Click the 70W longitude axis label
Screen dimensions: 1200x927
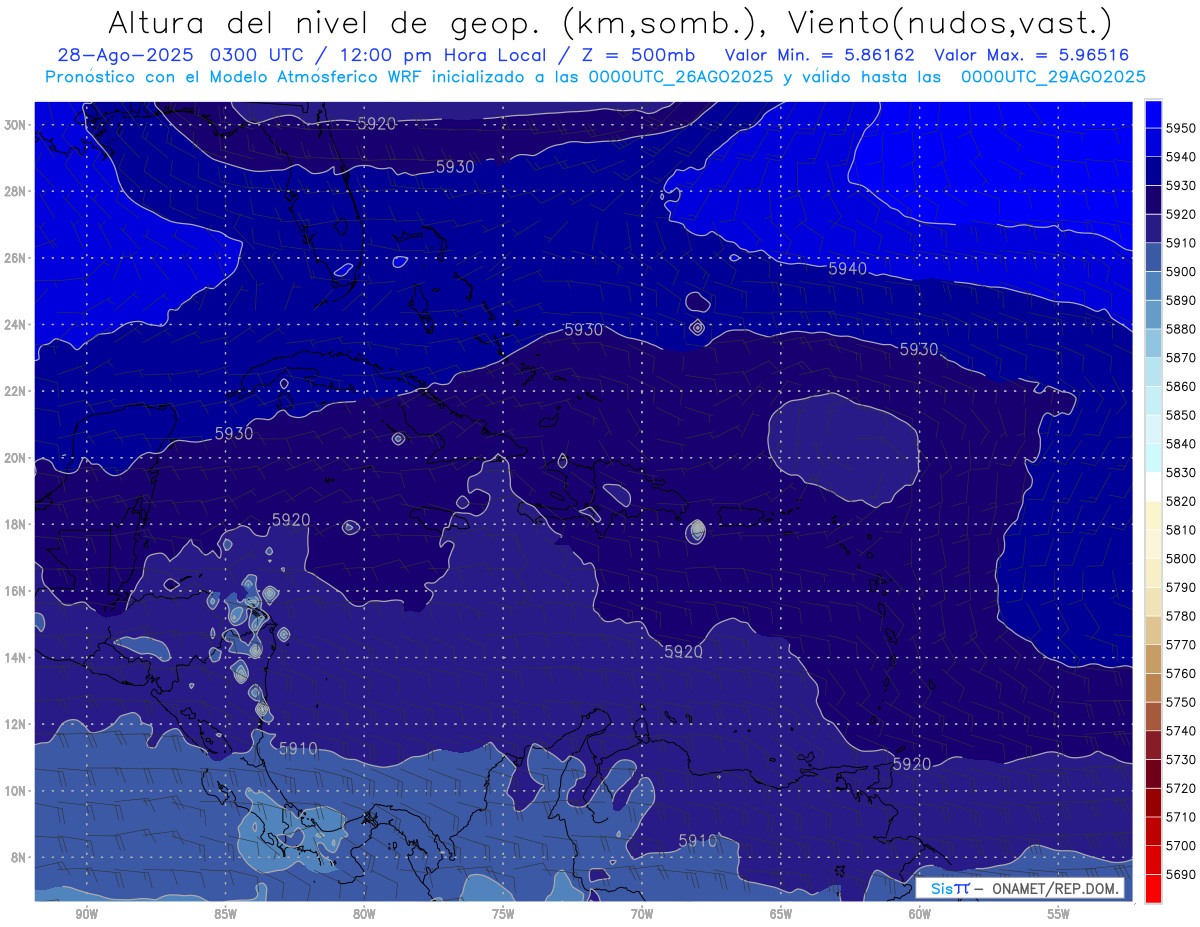[642, 914]
